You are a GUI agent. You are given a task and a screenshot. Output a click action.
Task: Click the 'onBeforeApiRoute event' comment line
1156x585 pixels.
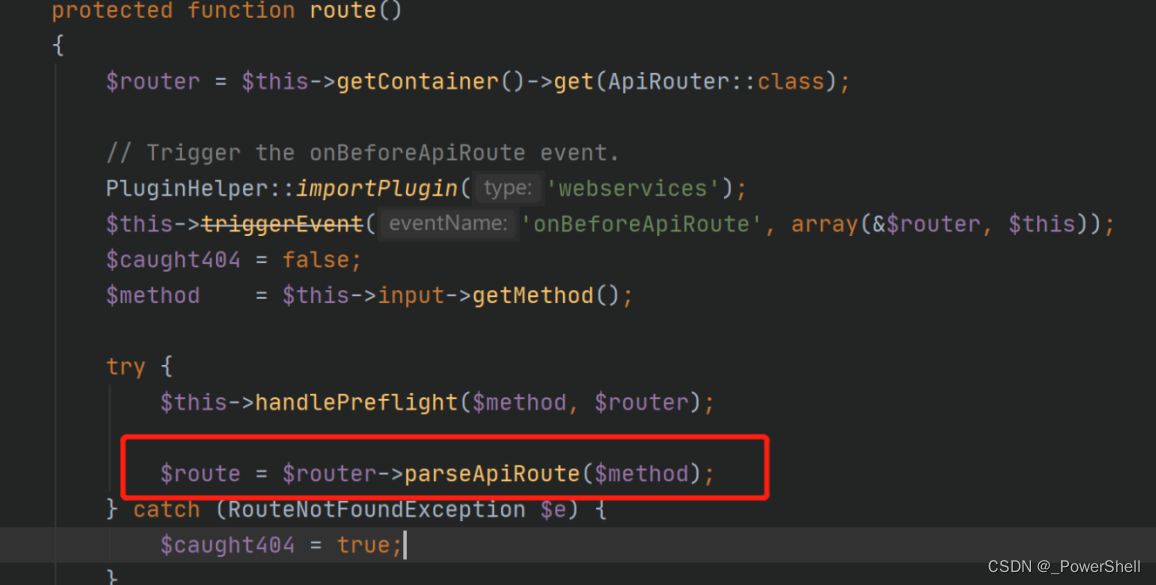click(362, 153)
